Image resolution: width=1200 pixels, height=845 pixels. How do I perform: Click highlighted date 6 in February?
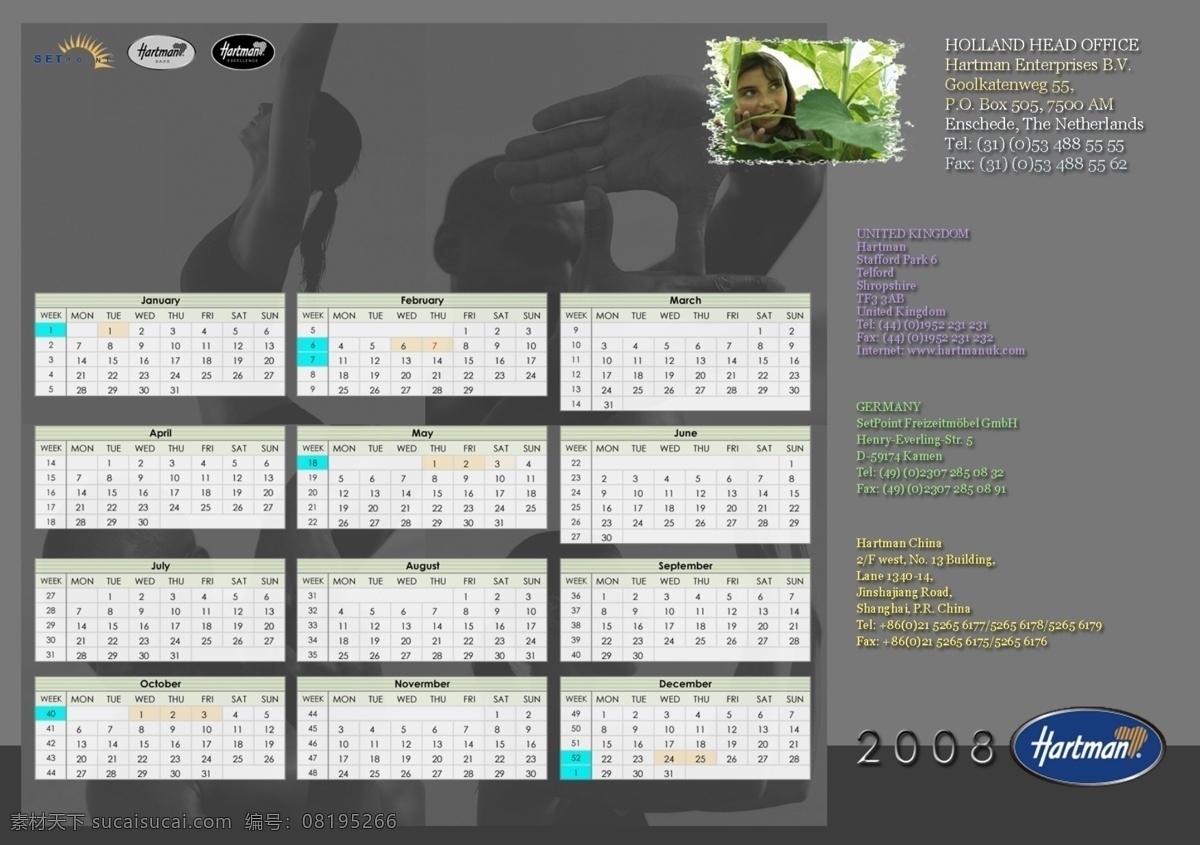pyautogui.click(x=406, y=345)
